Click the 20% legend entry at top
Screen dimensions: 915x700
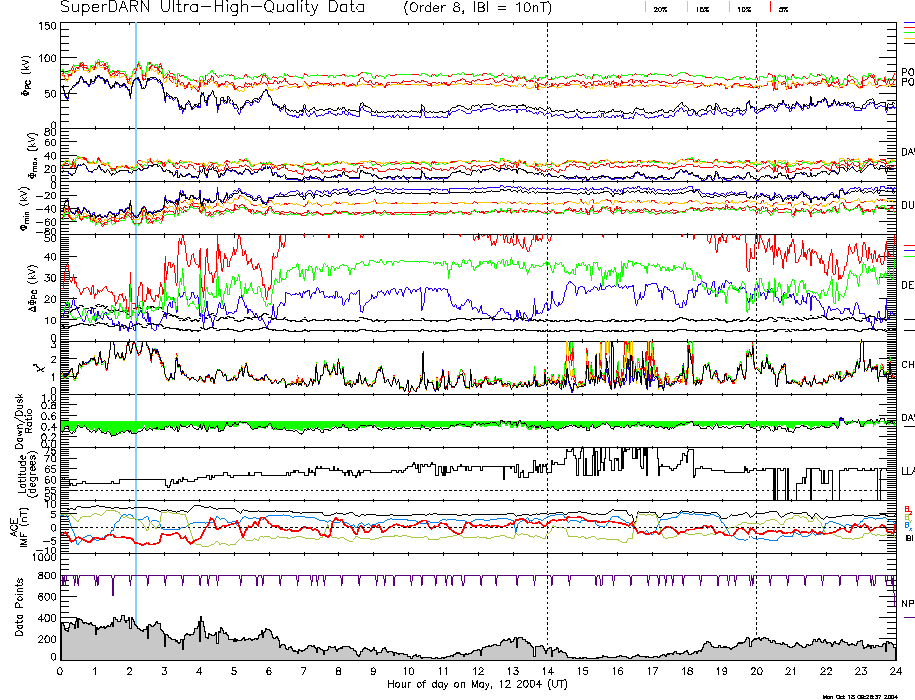[659, 8]
